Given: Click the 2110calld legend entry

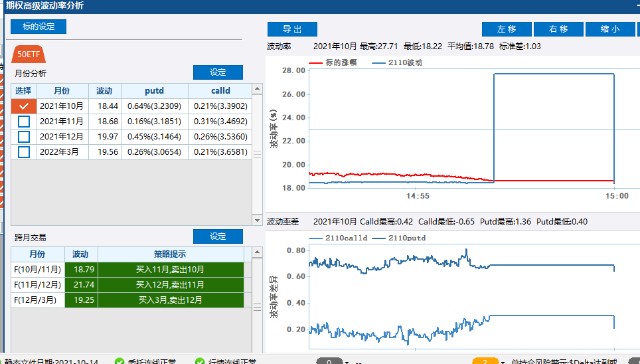Looking at the screenshot, I should (338, 238).
